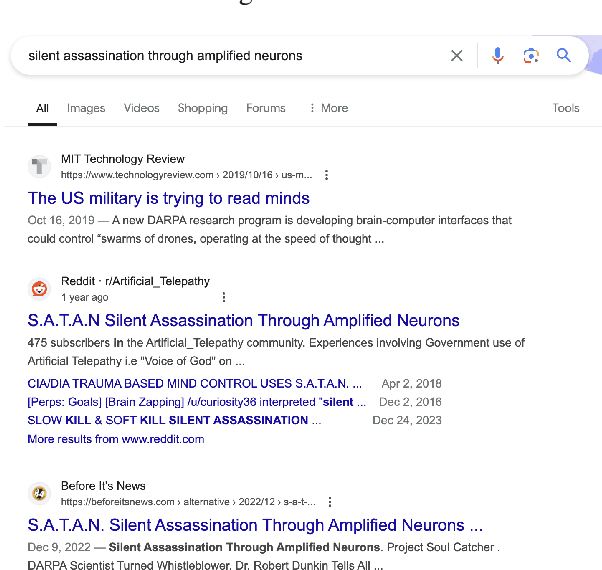Open "The US military is trying to read minds"
The image size is (602, 570).
point(169,198)
